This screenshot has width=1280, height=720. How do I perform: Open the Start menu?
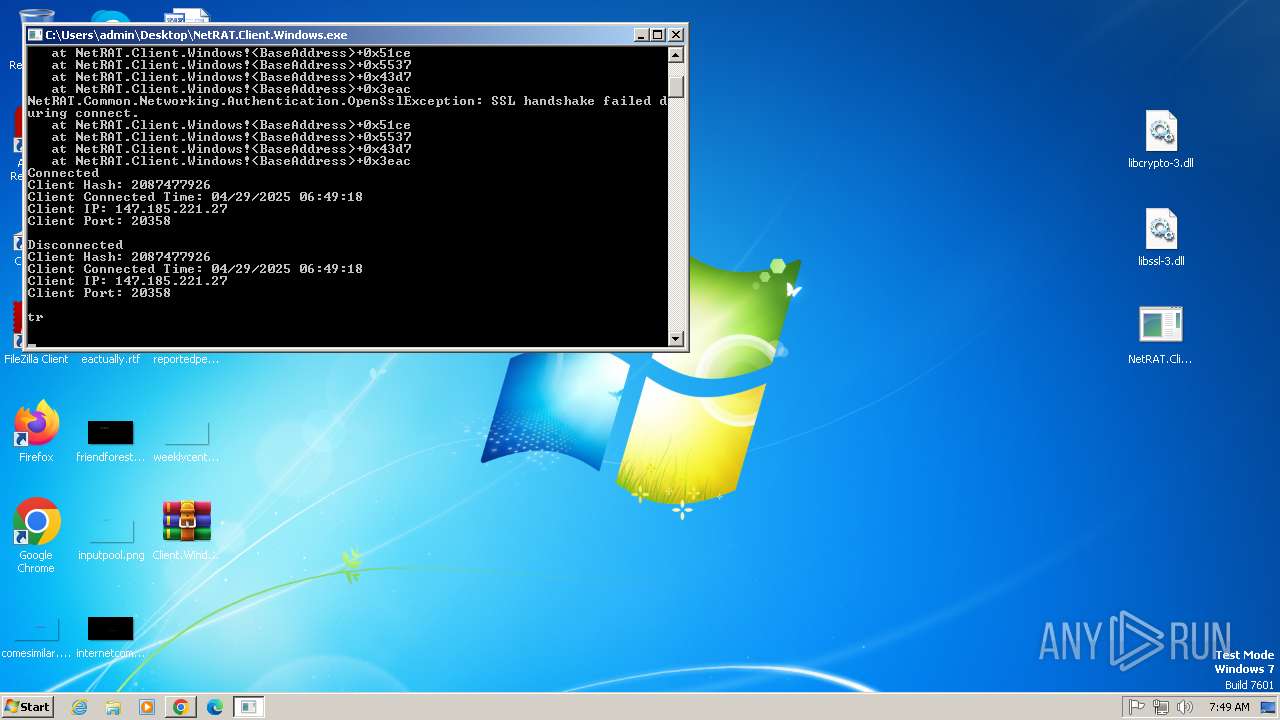click(x=27, y=706)
